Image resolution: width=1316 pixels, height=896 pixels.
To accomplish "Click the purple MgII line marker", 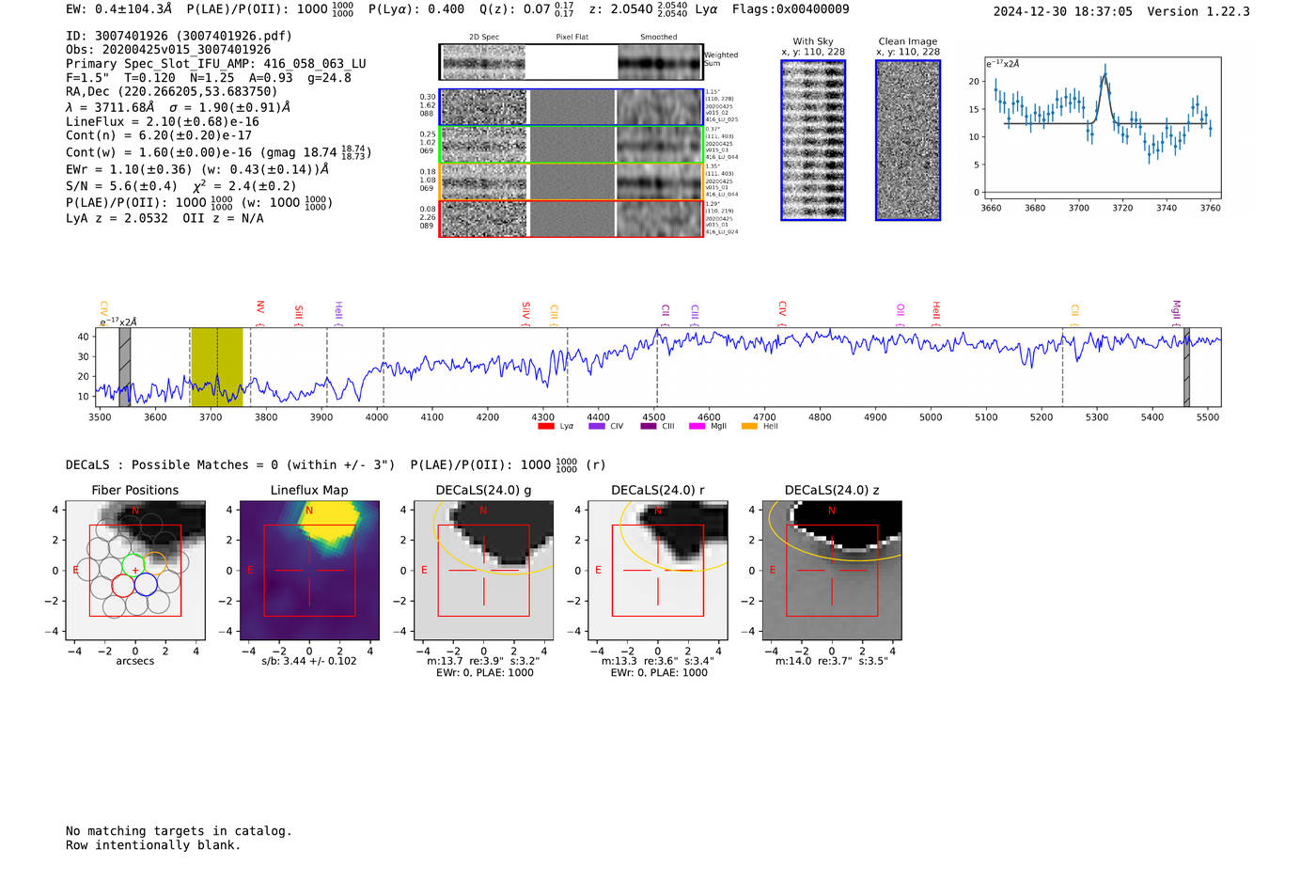I will 1176,311.
